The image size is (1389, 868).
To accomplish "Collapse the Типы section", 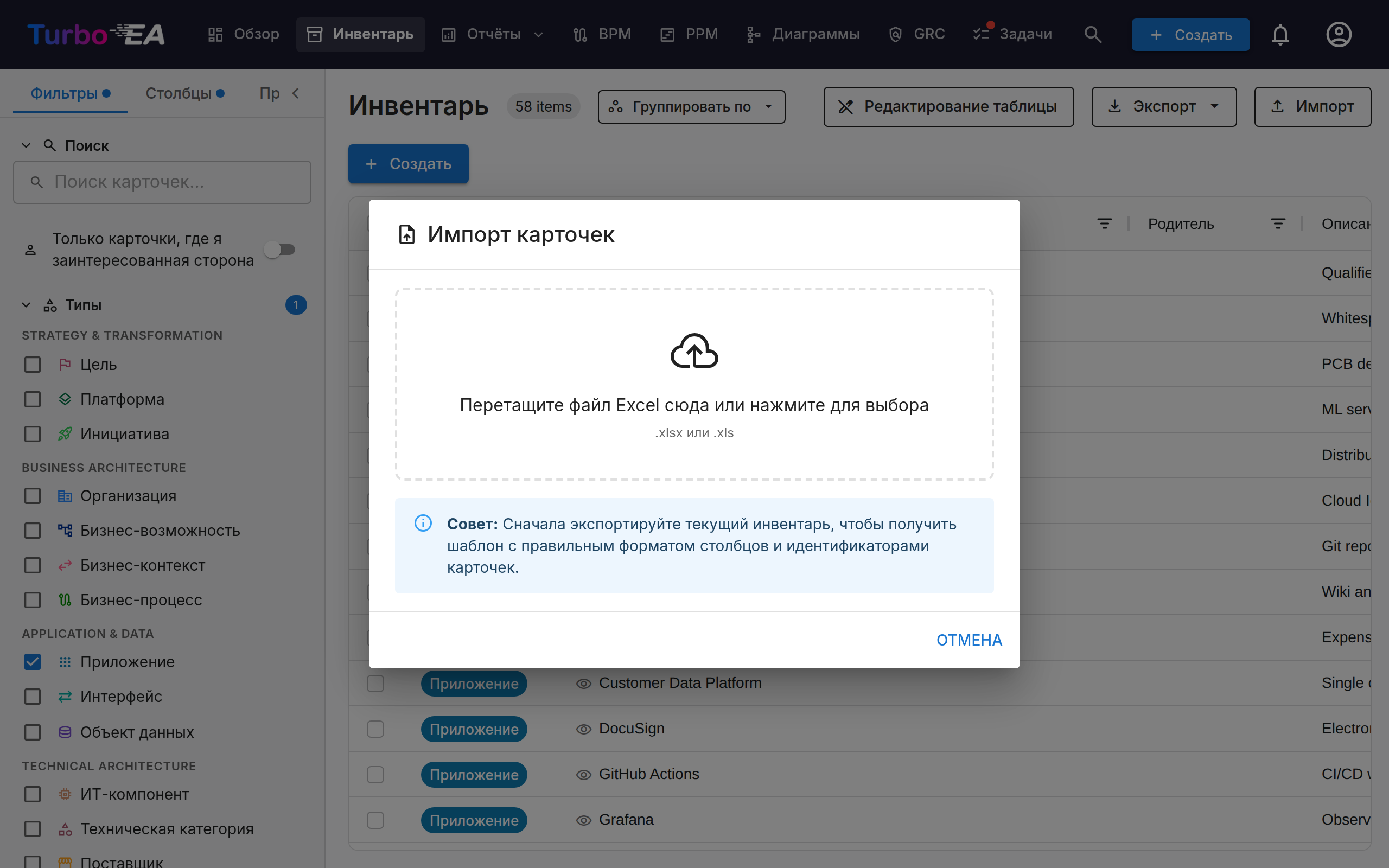I will pos(26,305).
